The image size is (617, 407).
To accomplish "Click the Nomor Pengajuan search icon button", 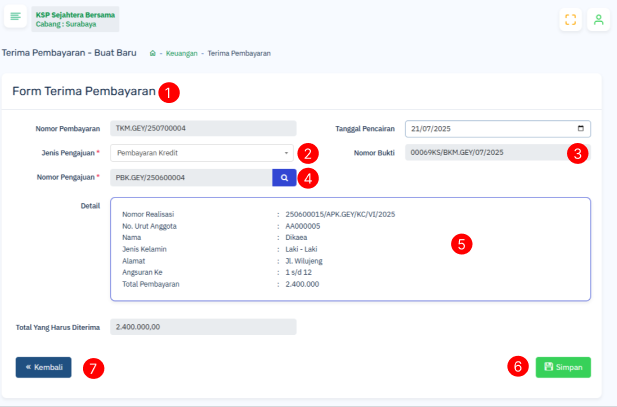I will pyautogui.click(x=284, y=178).
